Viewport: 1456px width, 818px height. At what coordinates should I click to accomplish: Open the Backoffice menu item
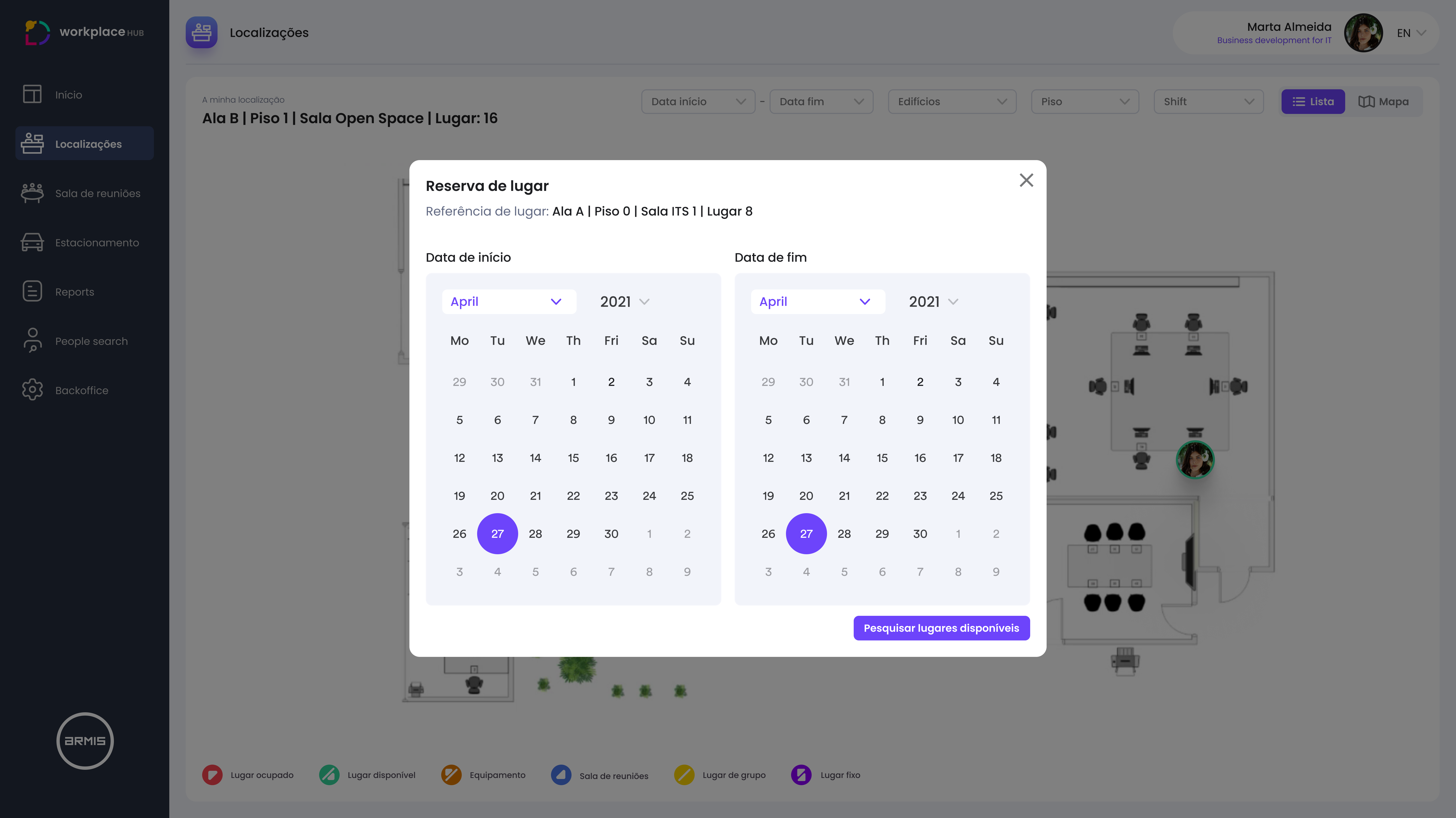tap(85, 390)
